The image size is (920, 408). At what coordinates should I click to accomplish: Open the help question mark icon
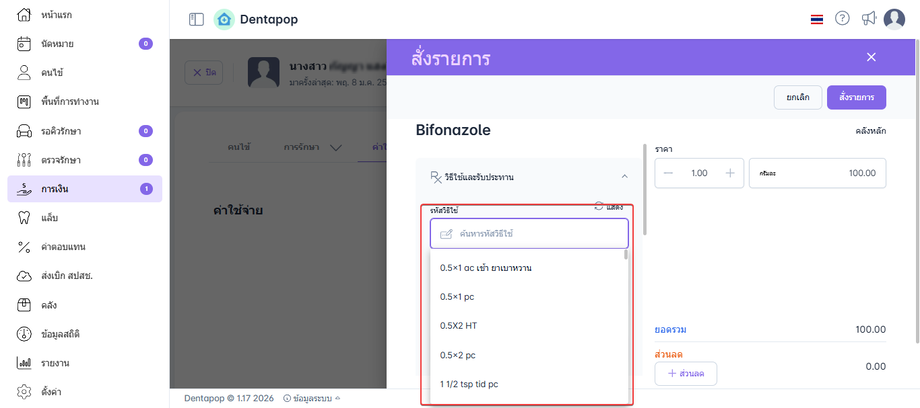[842, 19]
